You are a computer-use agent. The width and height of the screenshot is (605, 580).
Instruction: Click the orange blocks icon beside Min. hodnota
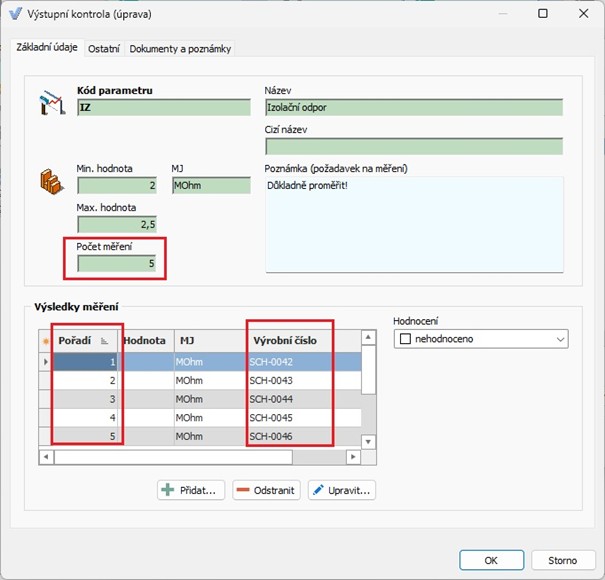click(x=52, y=181)
